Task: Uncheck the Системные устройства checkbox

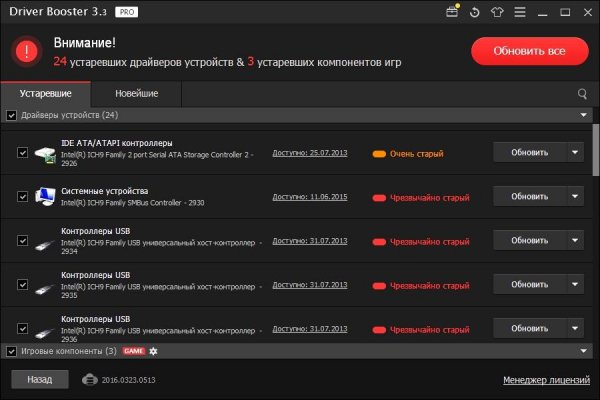Action: click(x=23, y=197)
